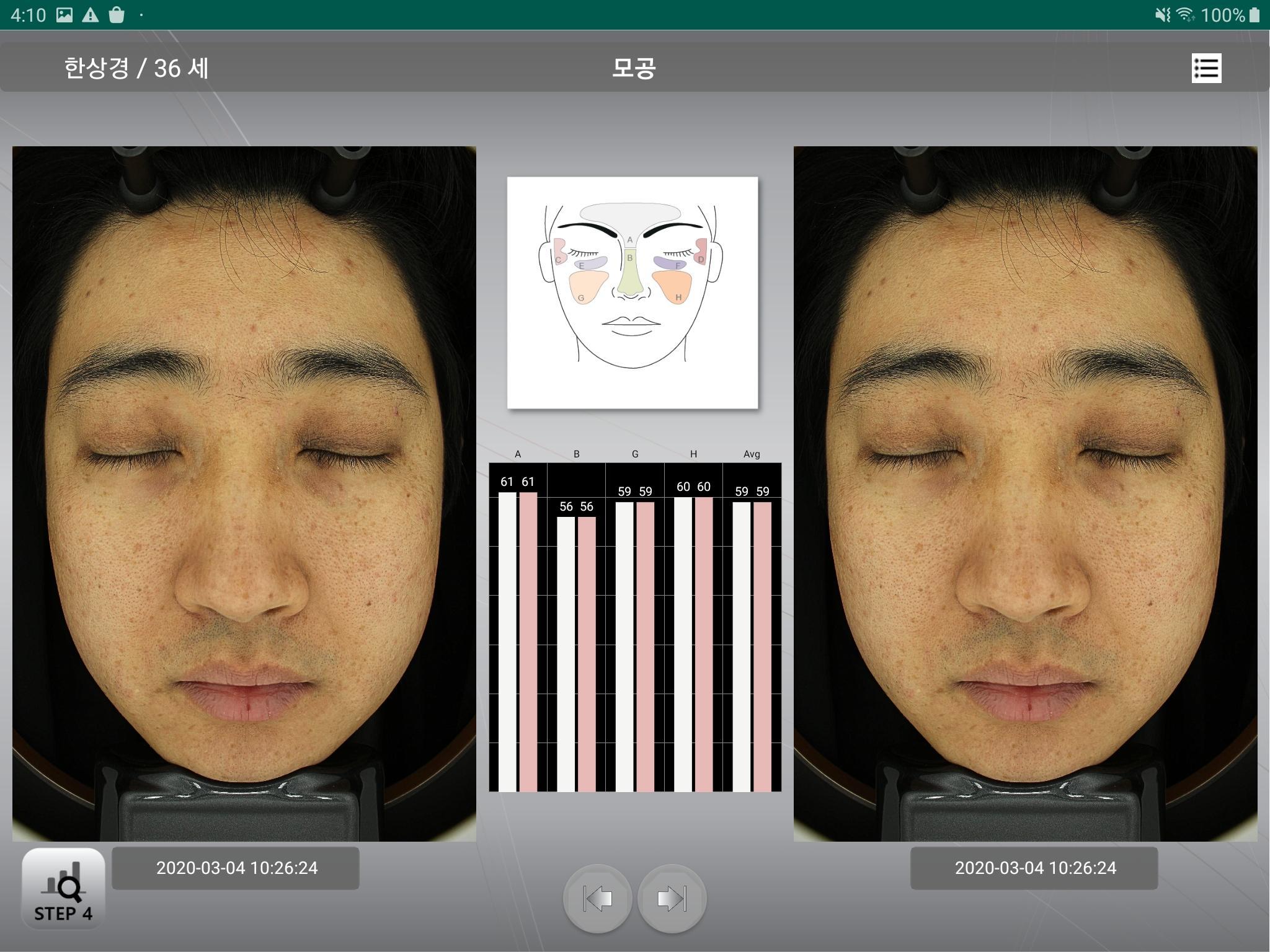Select nose zone B in diagram
The width and height of the screenshot is (1270, 952).
(630, 273)
